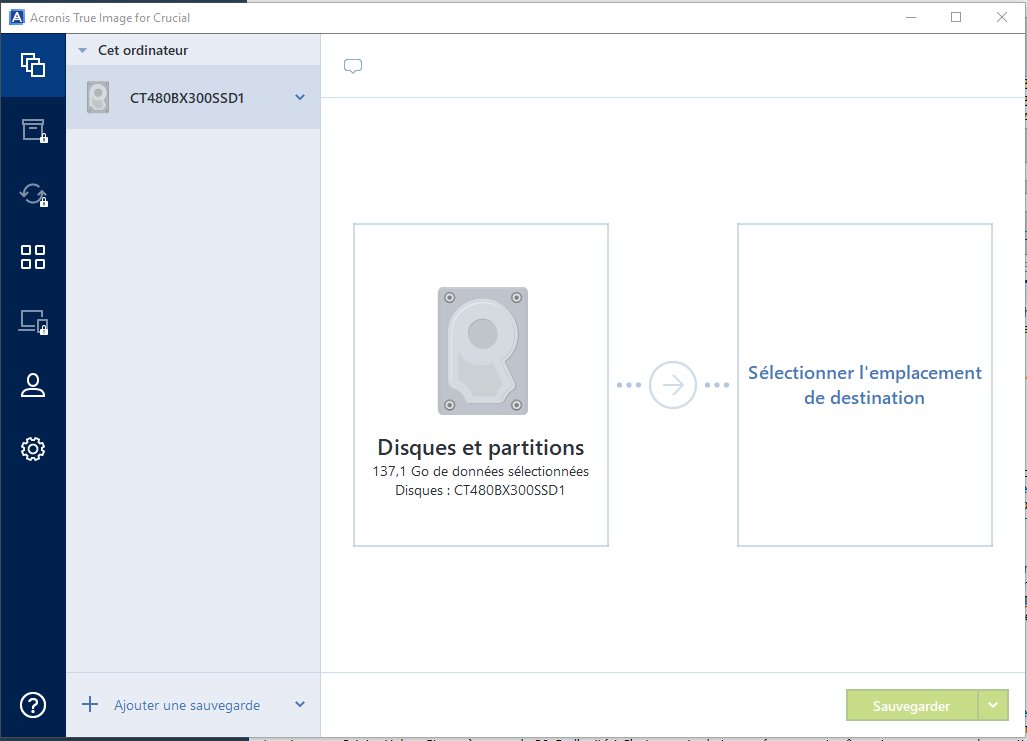Select the CT480BX300SSD1 backup entry
This screenshot has height=741, width=1027.
[186, 98]
